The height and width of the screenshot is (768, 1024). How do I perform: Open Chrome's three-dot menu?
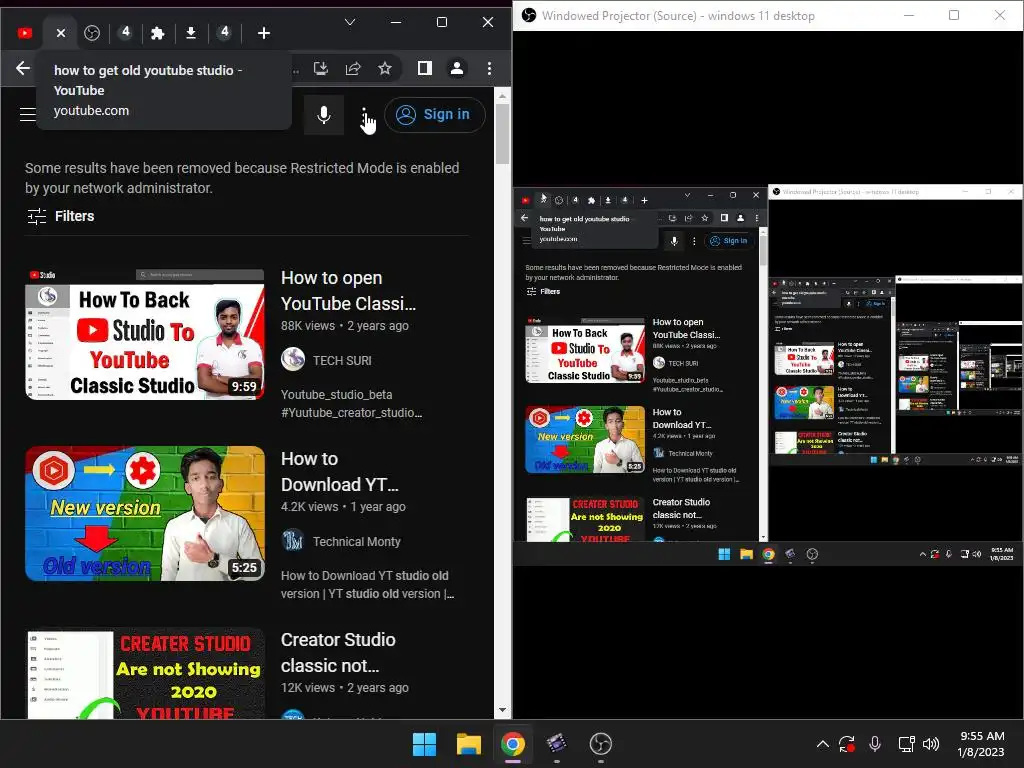(489, 68)
